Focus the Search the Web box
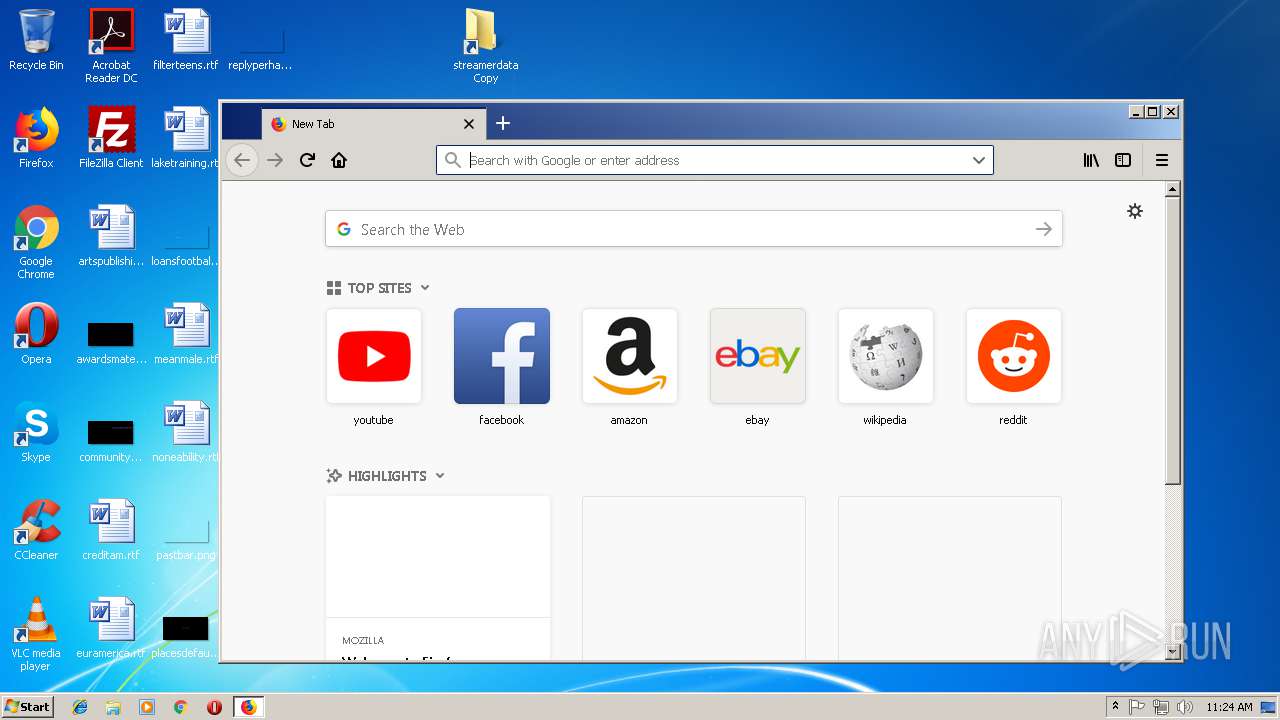 click(x=694, y=229)
